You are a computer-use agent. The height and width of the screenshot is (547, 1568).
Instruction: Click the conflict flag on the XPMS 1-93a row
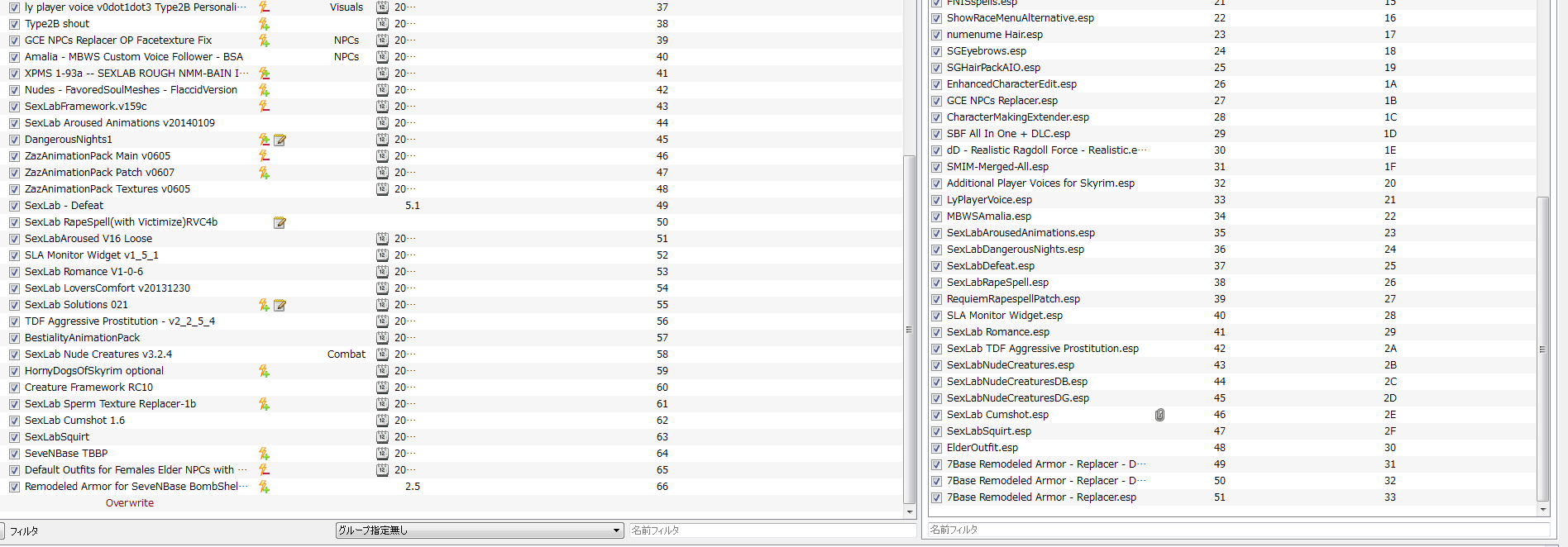pos(264,74)
